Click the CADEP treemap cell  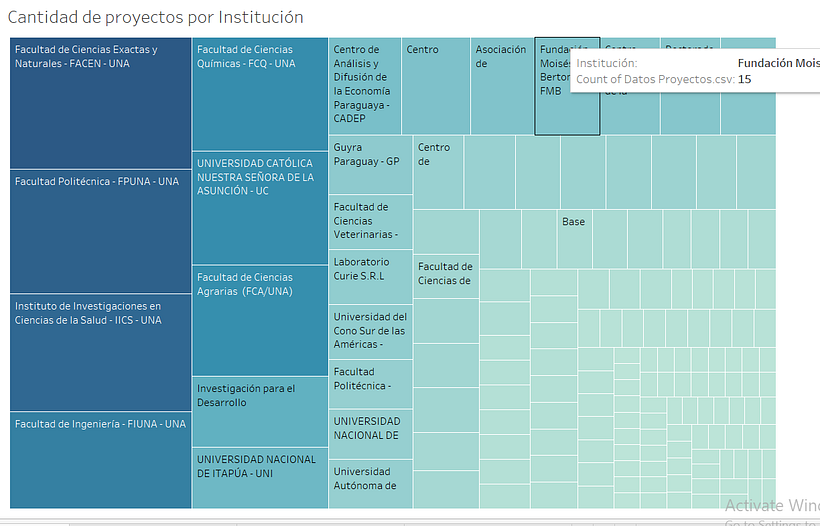(x=365, y=86)
